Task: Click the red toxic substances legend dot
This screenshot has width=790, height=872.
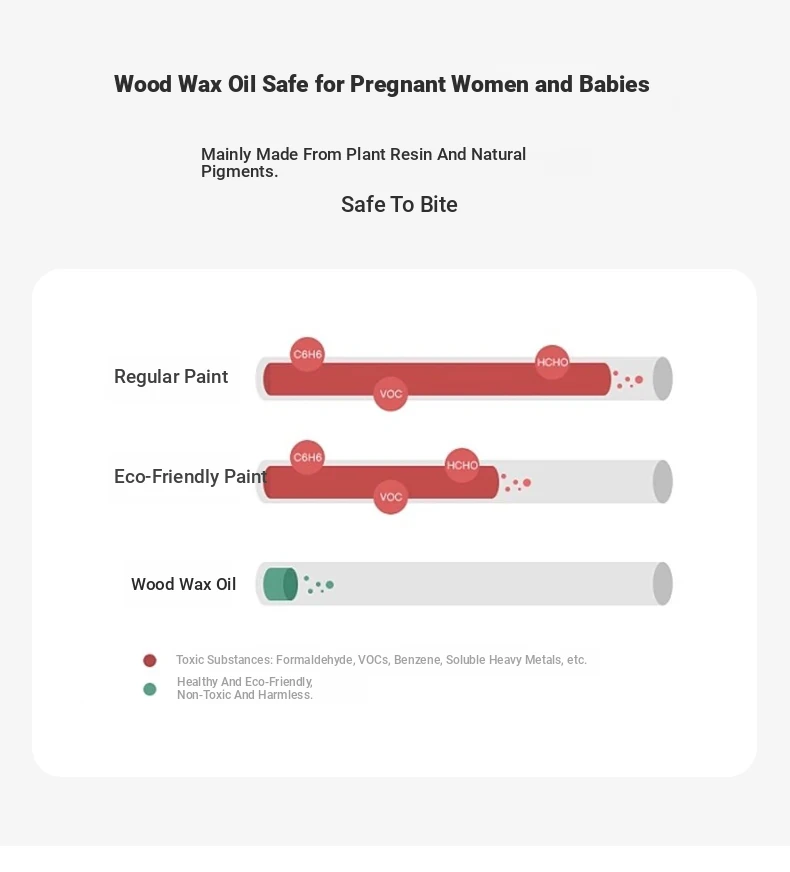Action: click(x=150, y=660)
